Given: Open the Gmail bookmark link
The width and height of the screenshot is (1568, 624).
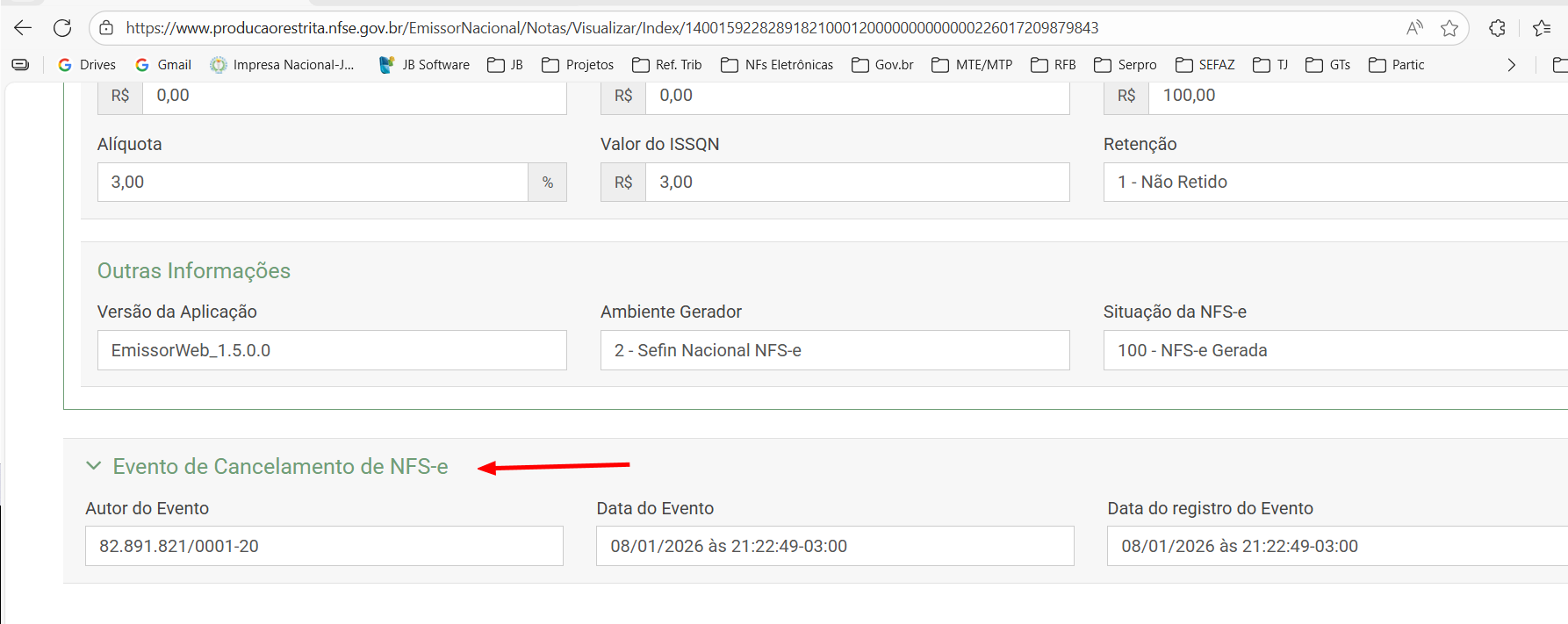Looking at the screenshot, I should pos(164,65).
